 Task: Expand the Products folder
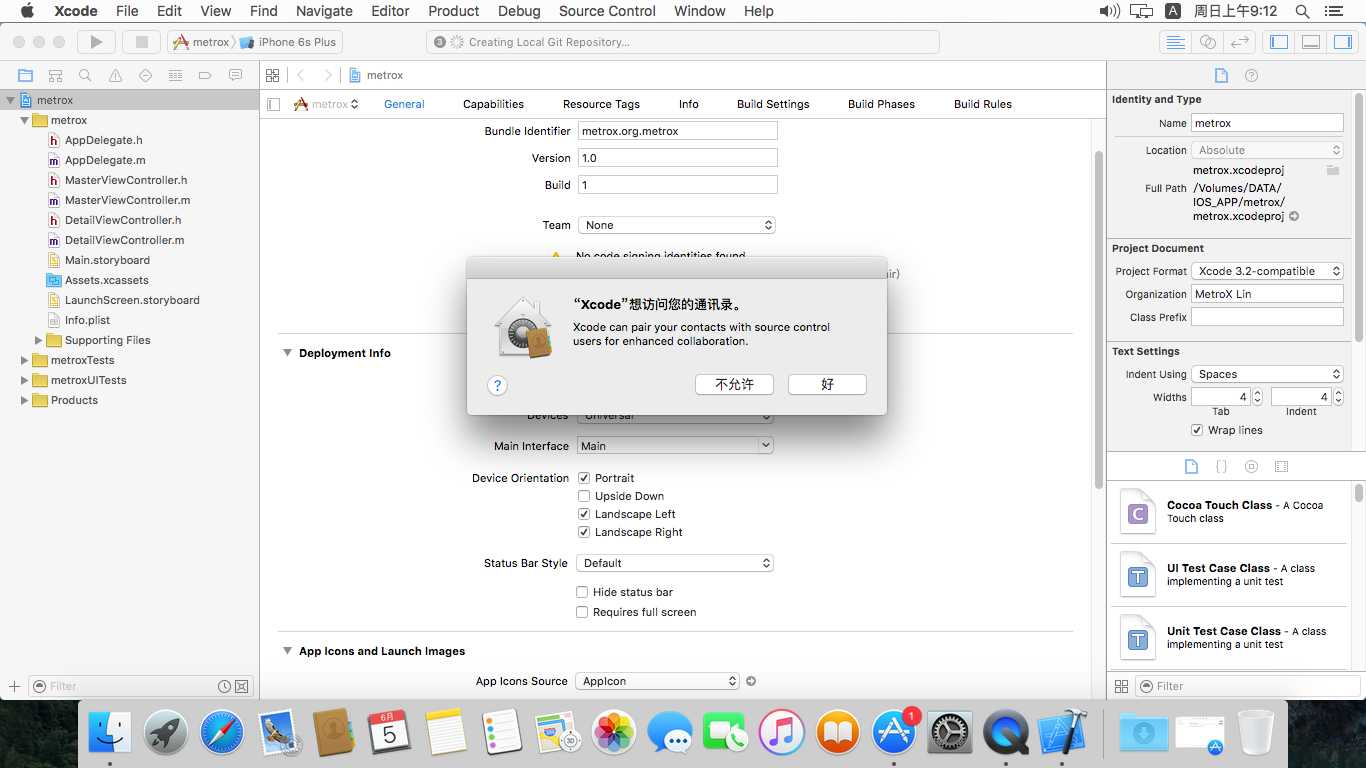(25, 400)
